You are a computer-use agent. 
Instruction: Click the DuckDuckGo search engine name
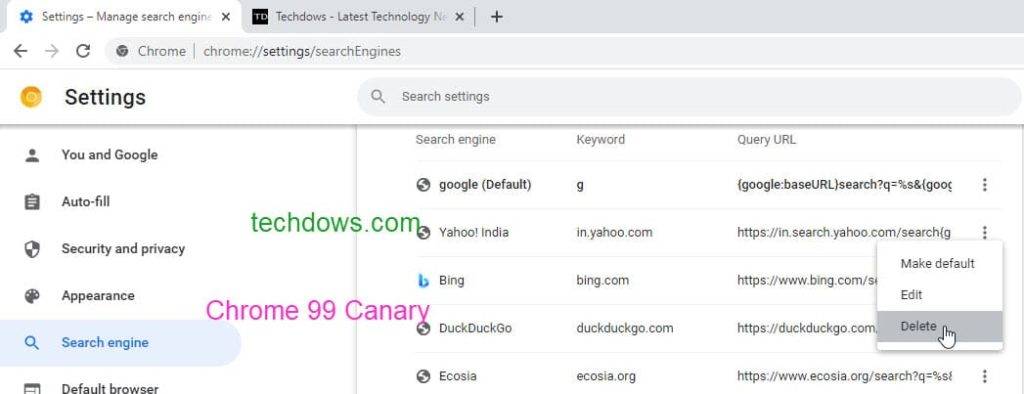[475, 328]
